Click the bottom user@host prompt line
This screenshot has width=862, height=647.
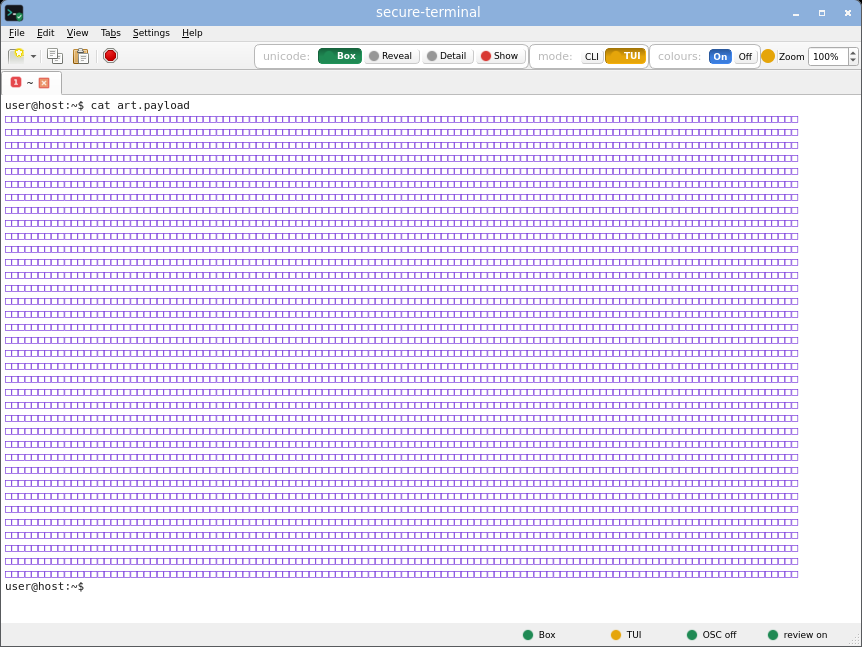click(x=45, y=587)
